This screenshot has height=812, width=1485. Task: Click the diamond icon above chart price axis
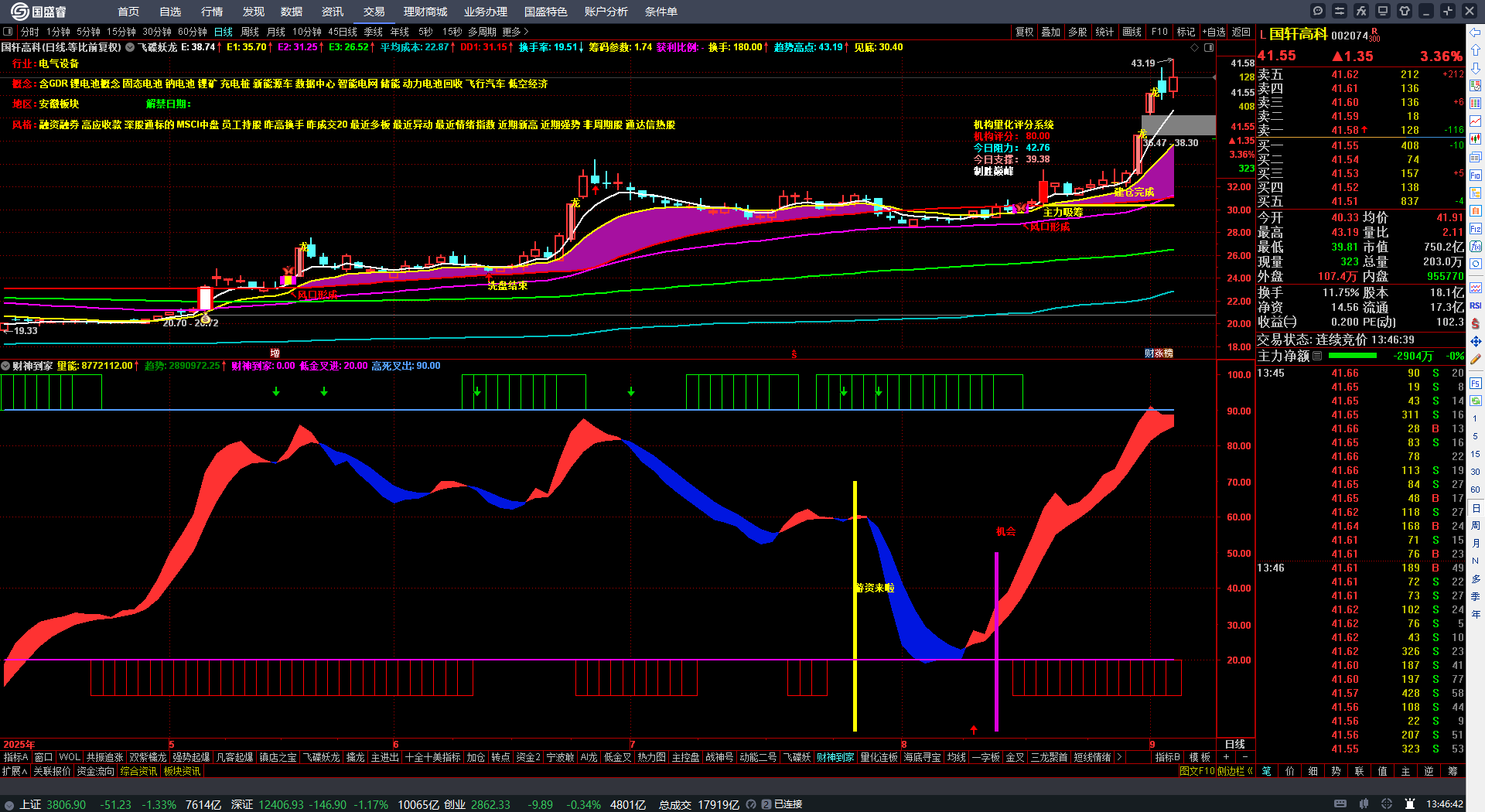point(1195,48)
